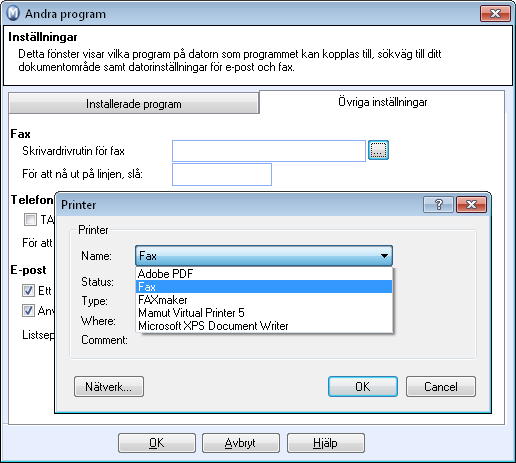Click the fax driver browse button
The height and width of the screenshot is (463, 516).
378,150
